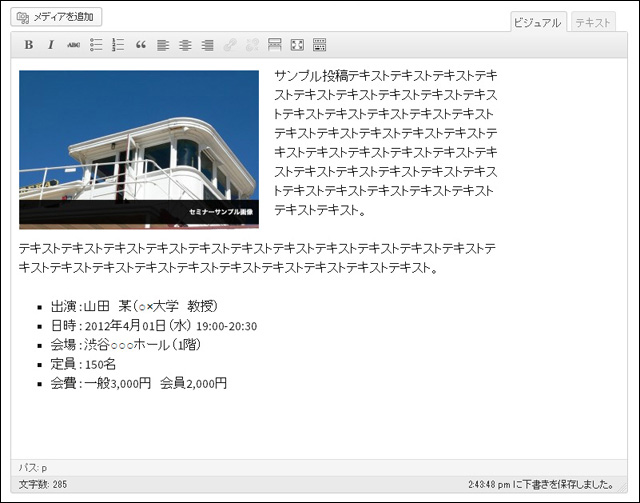Click the 会費：一般3,000円 list item
The image size is (640, 503).
(139, 383)
